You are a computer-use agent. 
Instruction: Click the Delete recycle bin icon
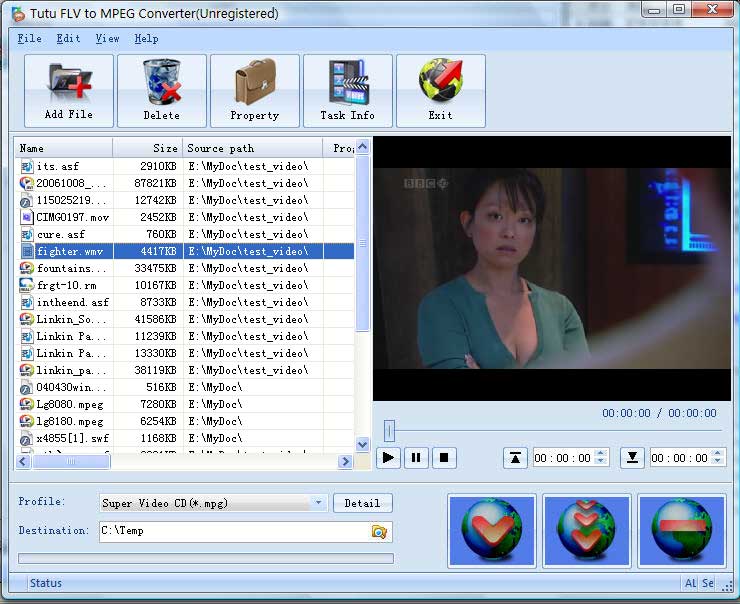pos(162,82)
